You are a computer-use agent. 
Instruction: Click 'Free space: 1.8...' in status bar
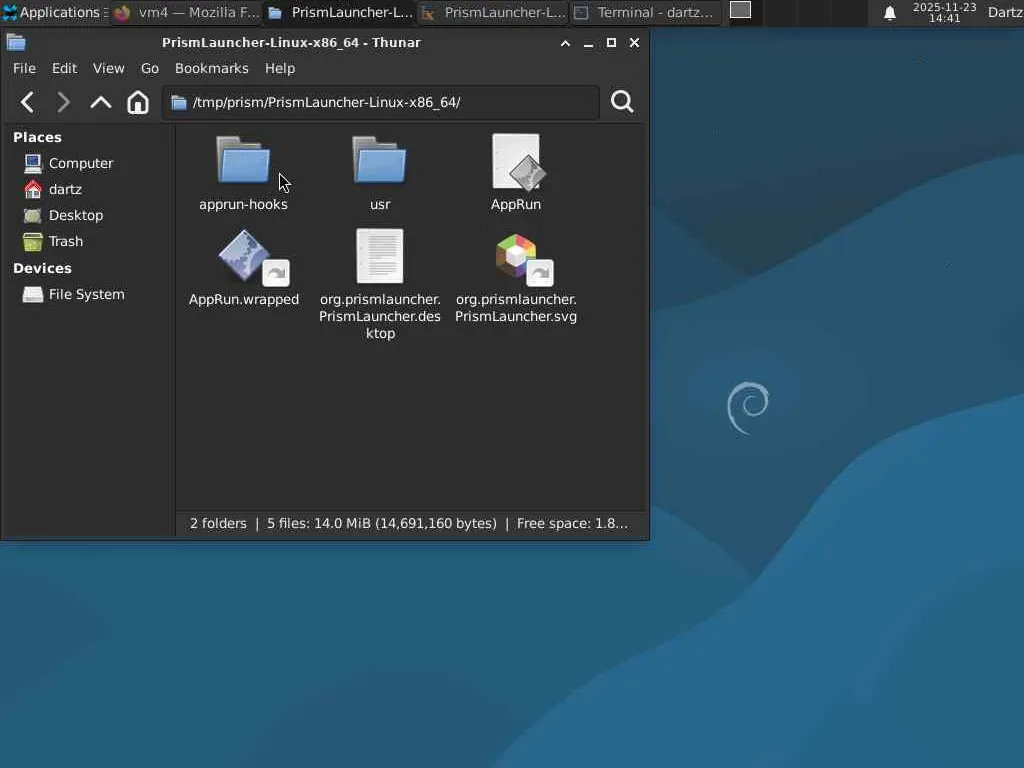click(x=572, y=524)
